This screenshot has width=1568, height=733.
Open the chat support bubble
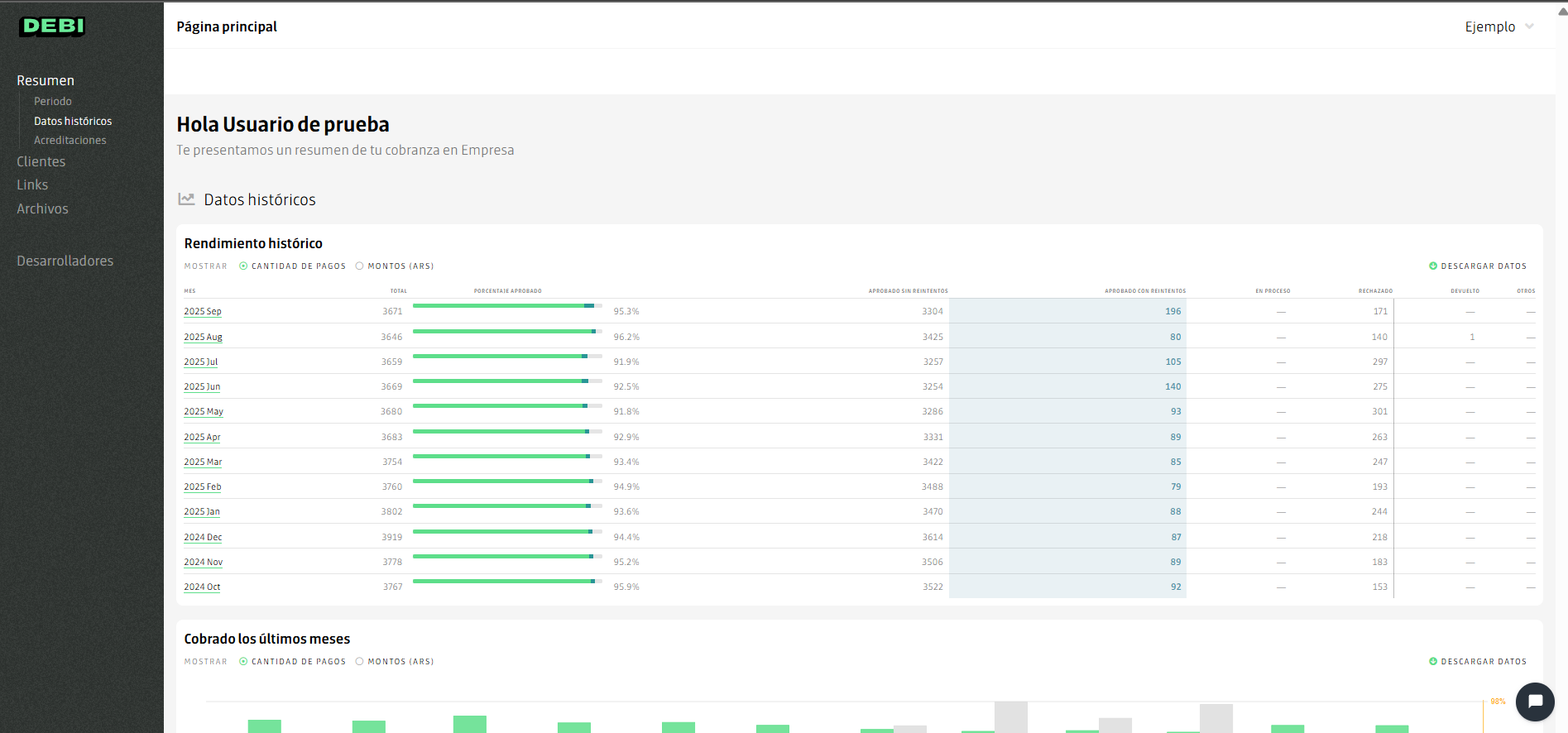pyautogui.click(x=1535, y=702)
